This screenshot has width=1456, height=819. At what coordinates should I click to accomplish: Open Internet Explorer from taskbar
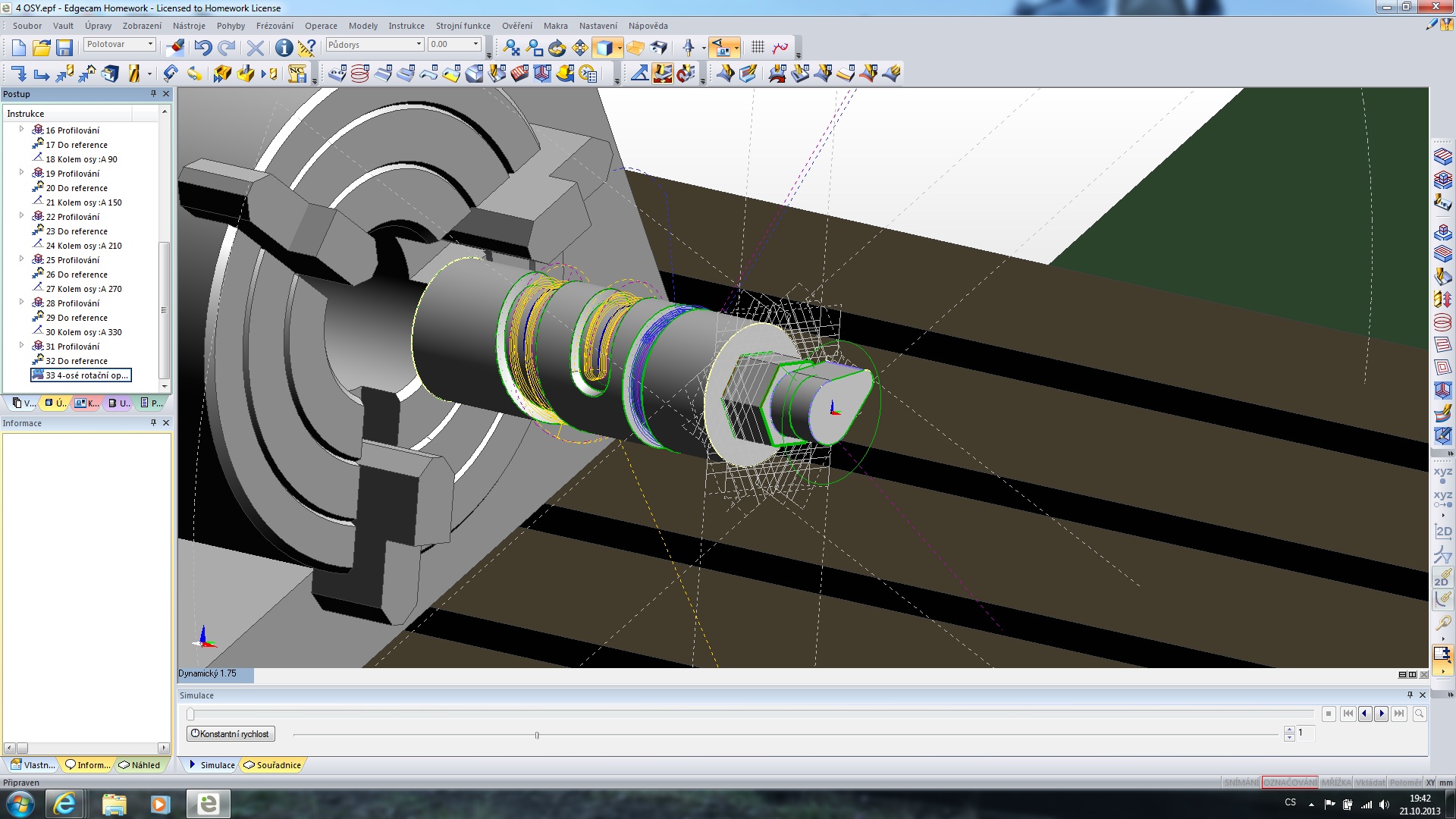click(x=64, y=804)
